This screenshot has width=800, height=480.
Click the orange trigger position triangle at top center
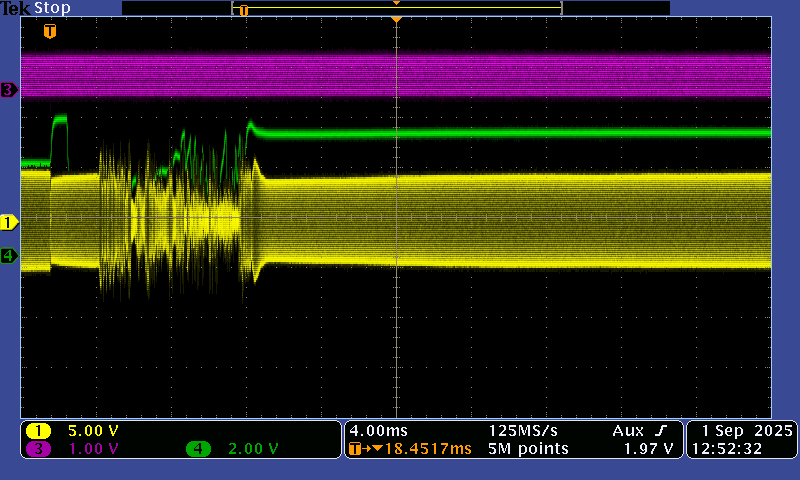pos(396,20)
